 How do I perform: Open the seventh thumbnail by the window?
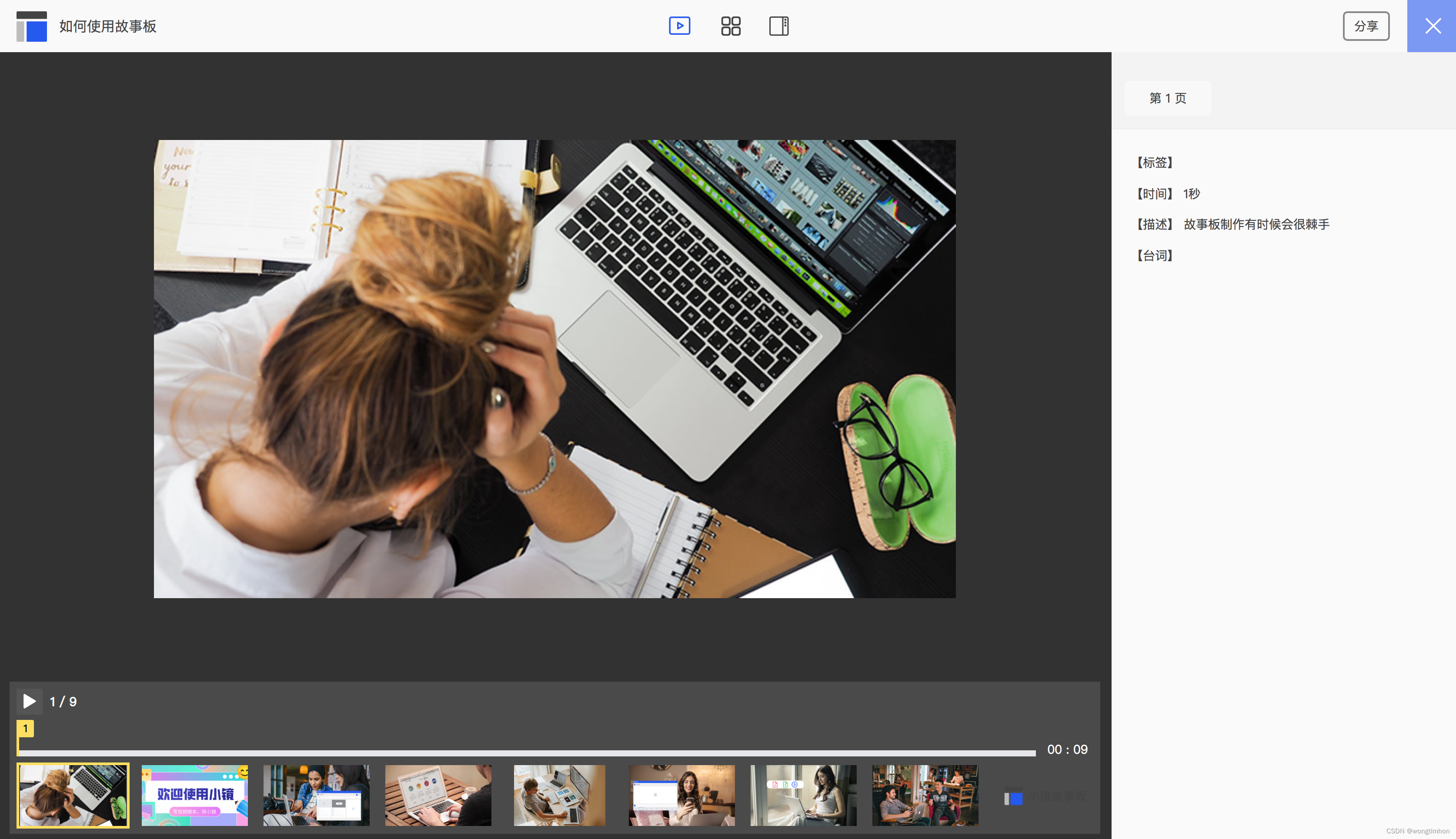coord(803,795)
